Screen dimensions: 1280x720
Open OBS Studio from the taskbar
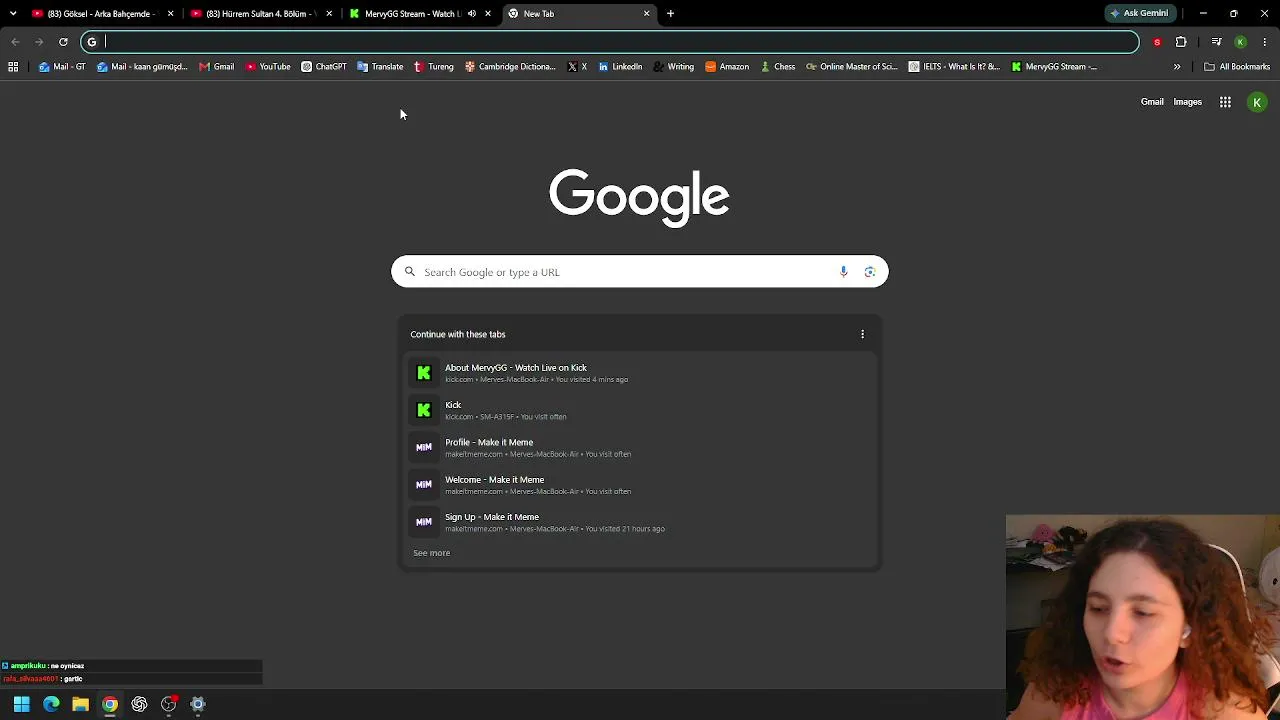(x=168, y=704)
